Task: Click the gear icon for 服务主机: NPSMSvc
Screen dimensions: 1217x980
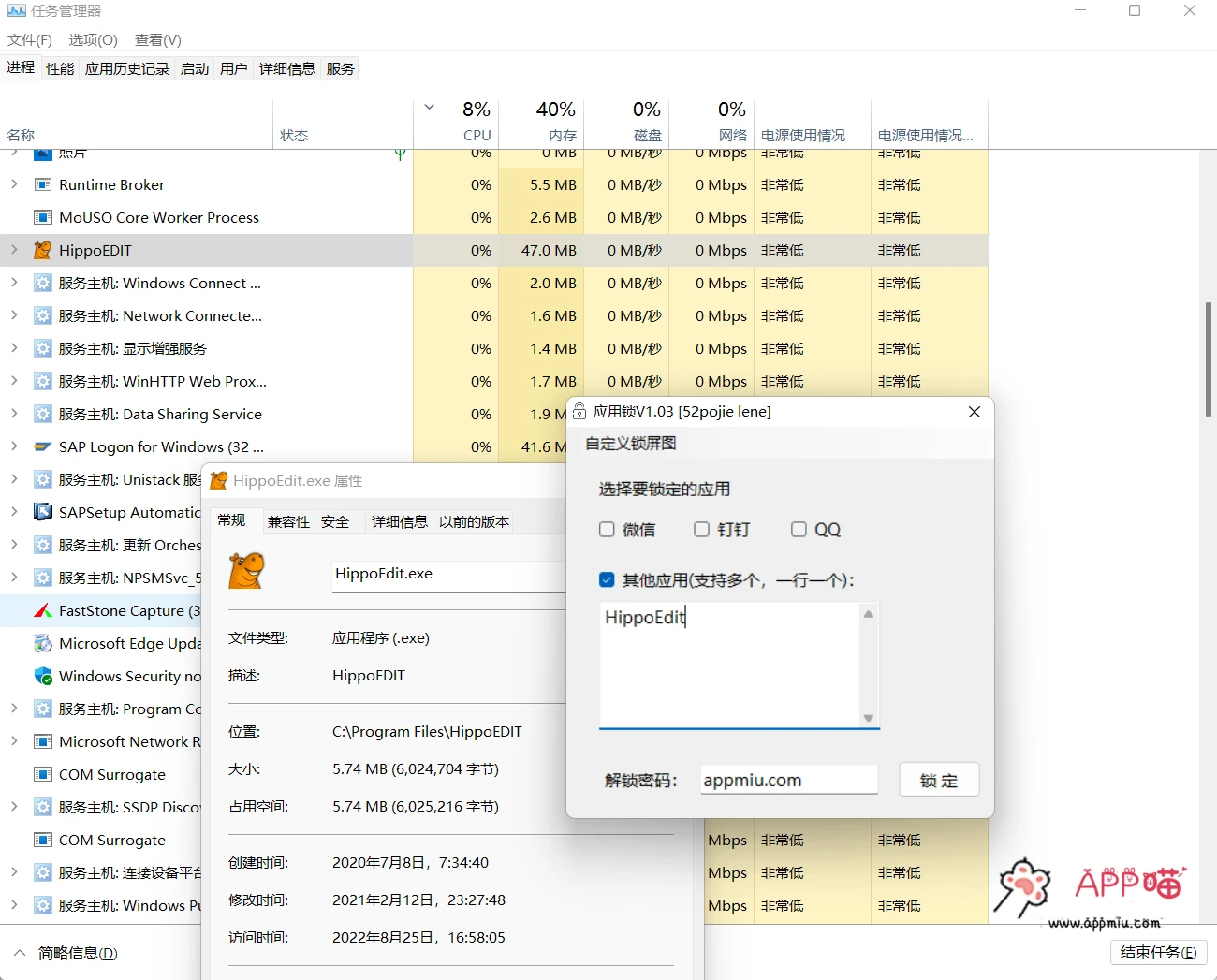Action: pyautogui.click(x=42, y=578)
